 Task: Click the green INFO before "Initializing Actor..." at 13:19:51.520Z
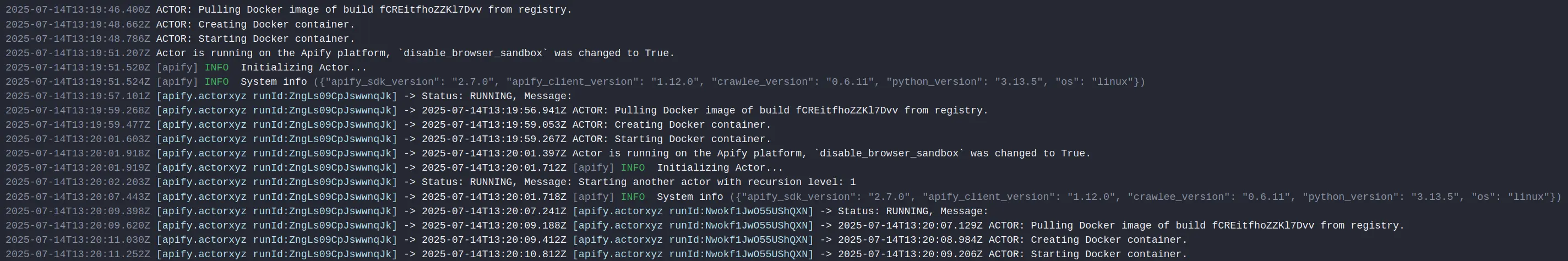coord(216,68)
